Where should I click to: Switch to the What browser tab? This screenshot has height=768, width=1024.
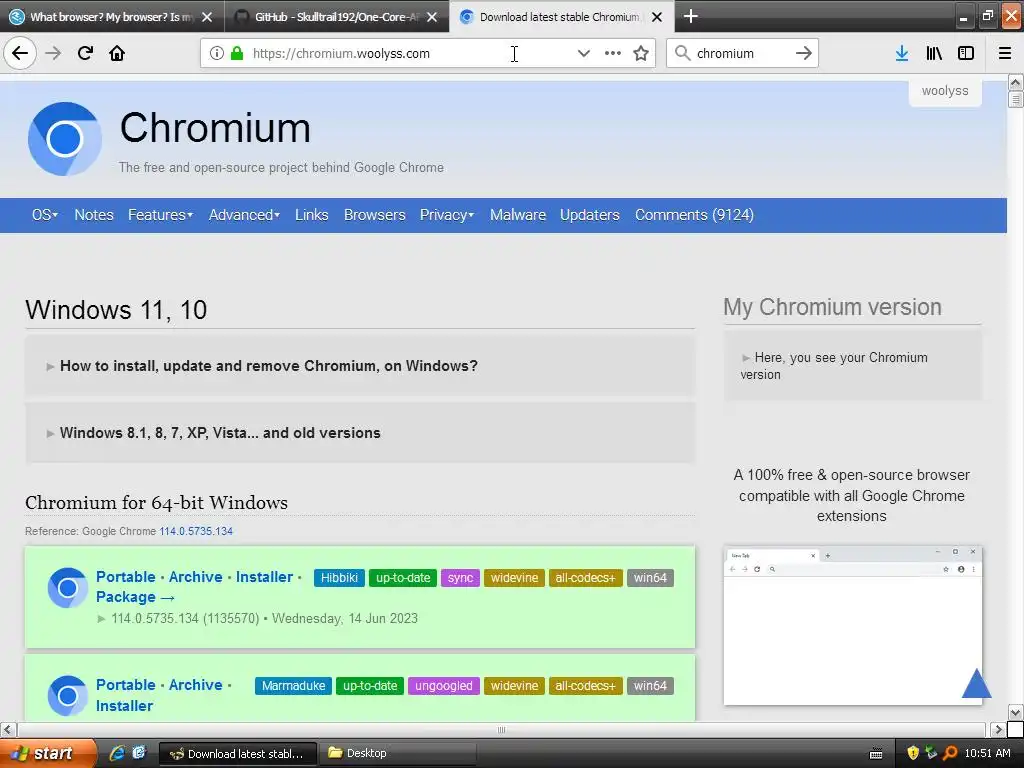pos(112,17)
